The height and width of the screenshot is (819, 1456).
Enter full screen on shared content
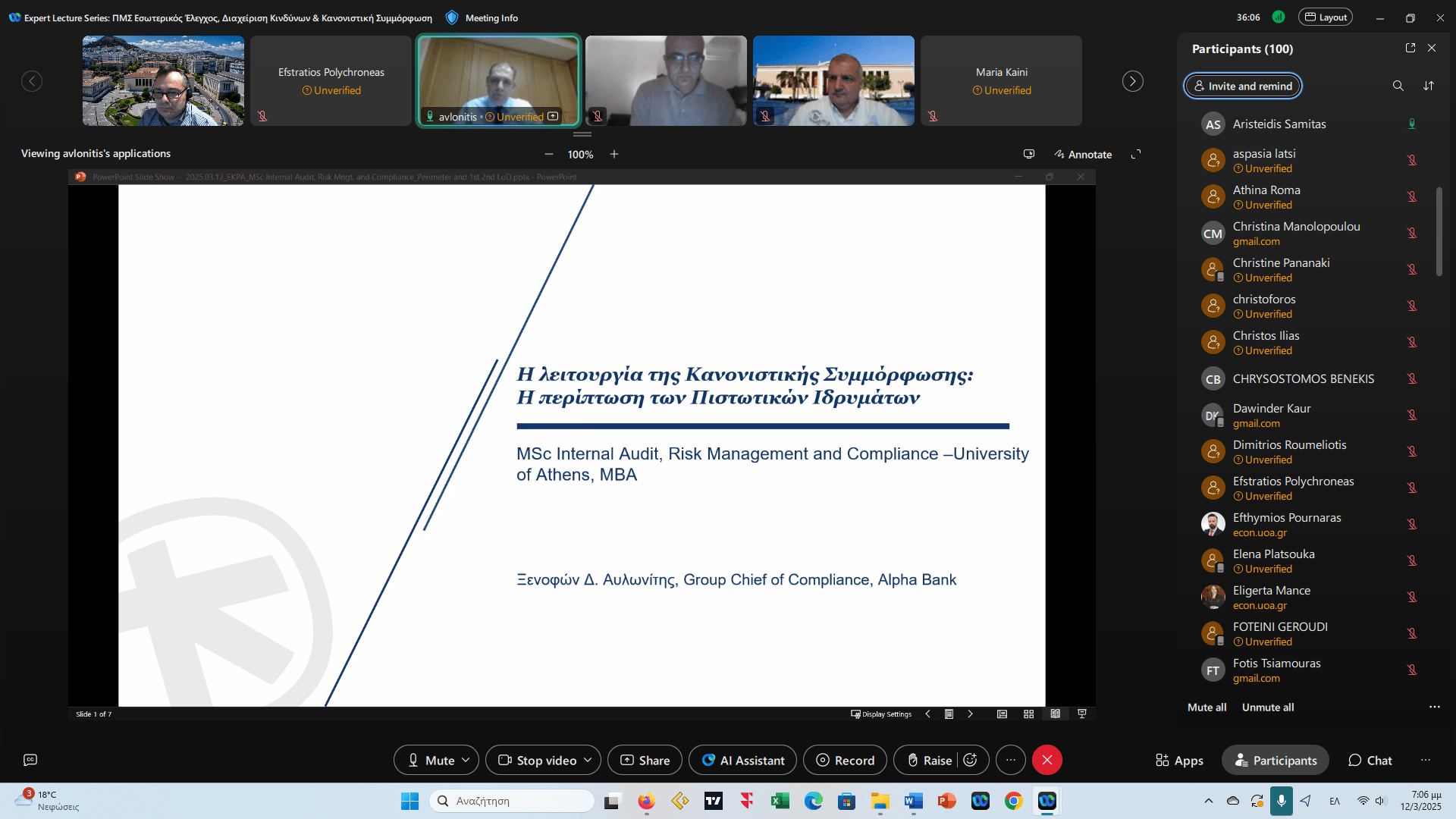click(x=1136, y=154)
